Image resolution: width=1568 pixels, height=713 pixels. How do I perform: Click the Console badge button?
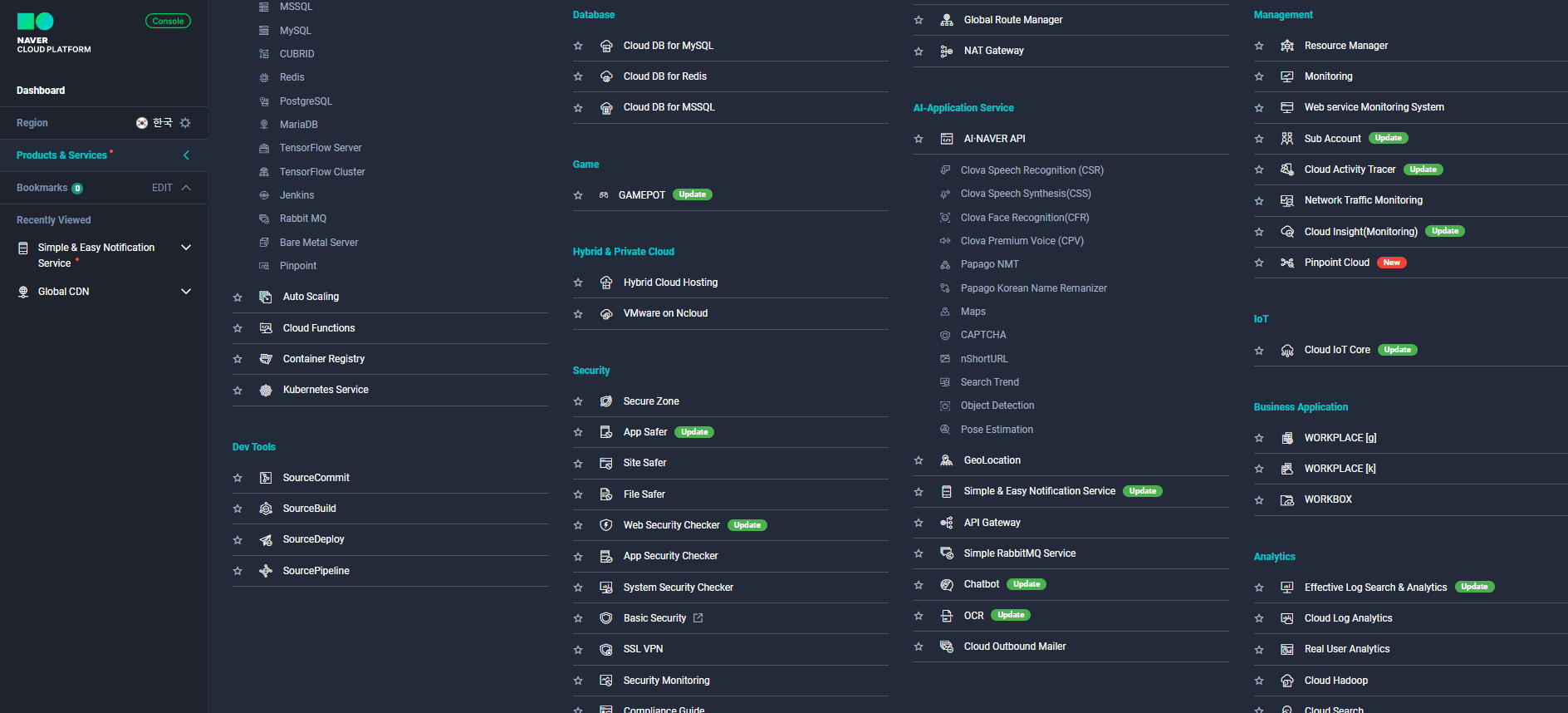pos(168,21)
